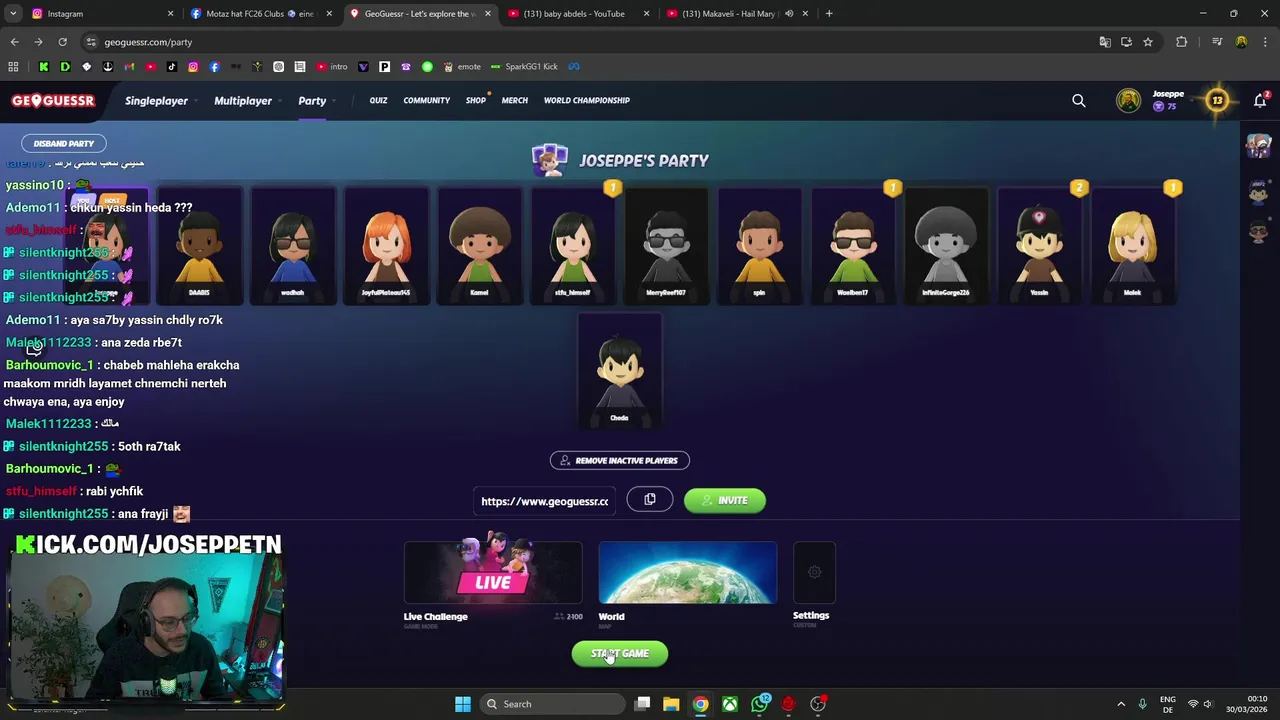Open the volume tray icon
The height and width of the screenshot is (720, 1280).
(x=1208, y=704)
